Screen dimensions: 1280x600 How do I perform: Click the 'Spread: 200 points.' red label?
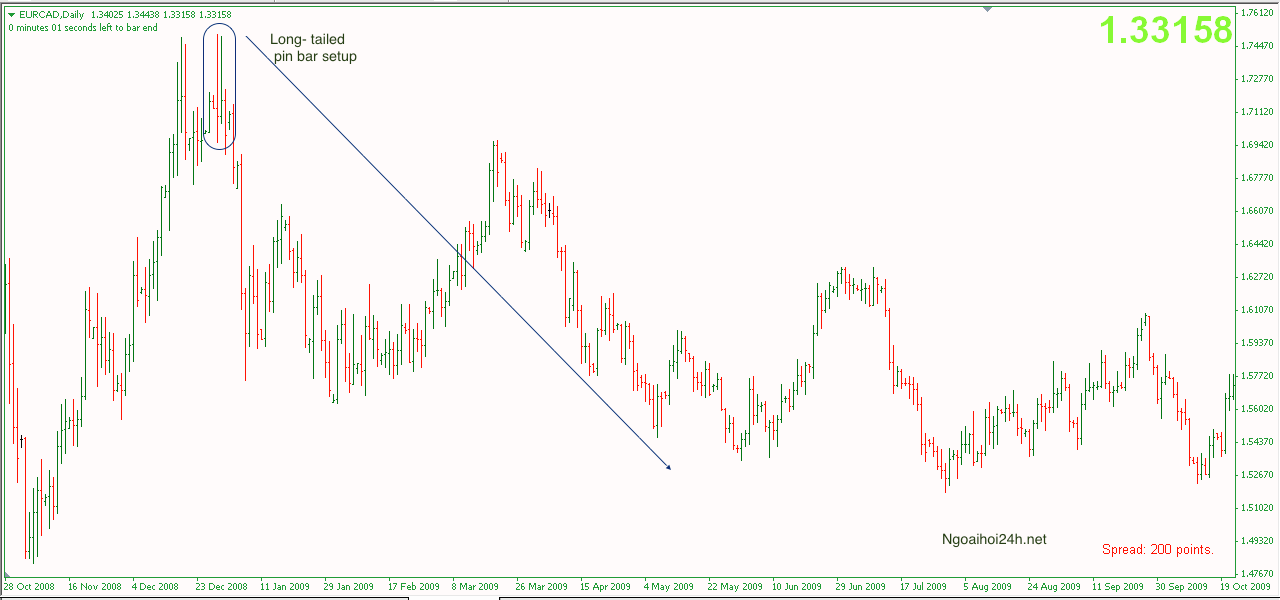coord(1157,549)
